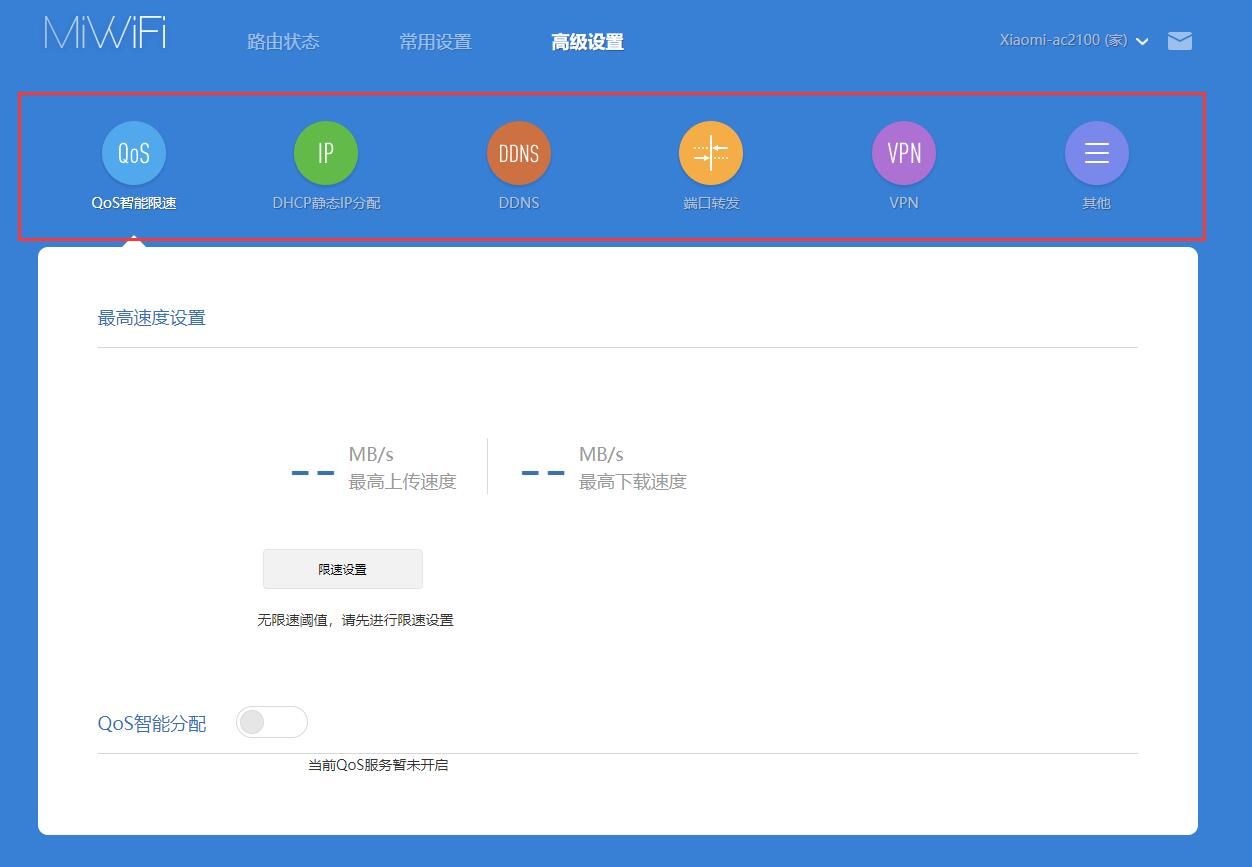Screen dimensions: 1252x867
Task: Click the 限速设置 button
Action: point(343,569)
